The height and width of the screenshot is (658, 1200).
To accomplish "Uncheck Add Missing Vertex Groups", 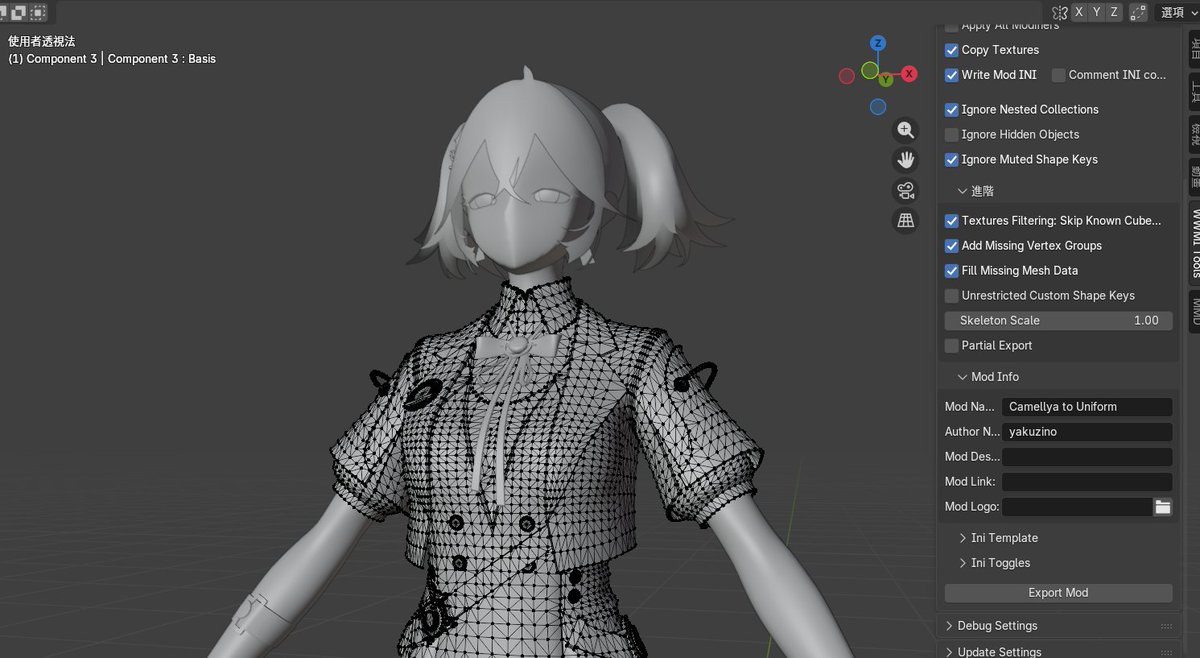I will [951, 246].
